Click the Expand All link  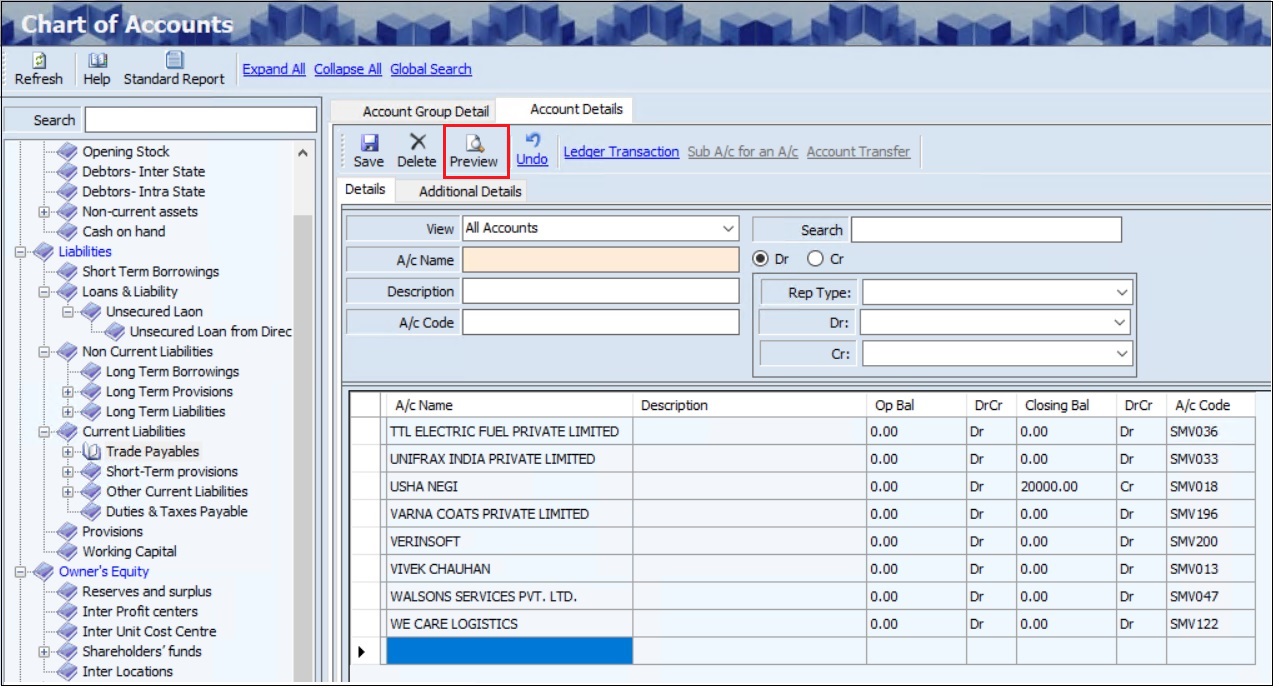(274, 69)
